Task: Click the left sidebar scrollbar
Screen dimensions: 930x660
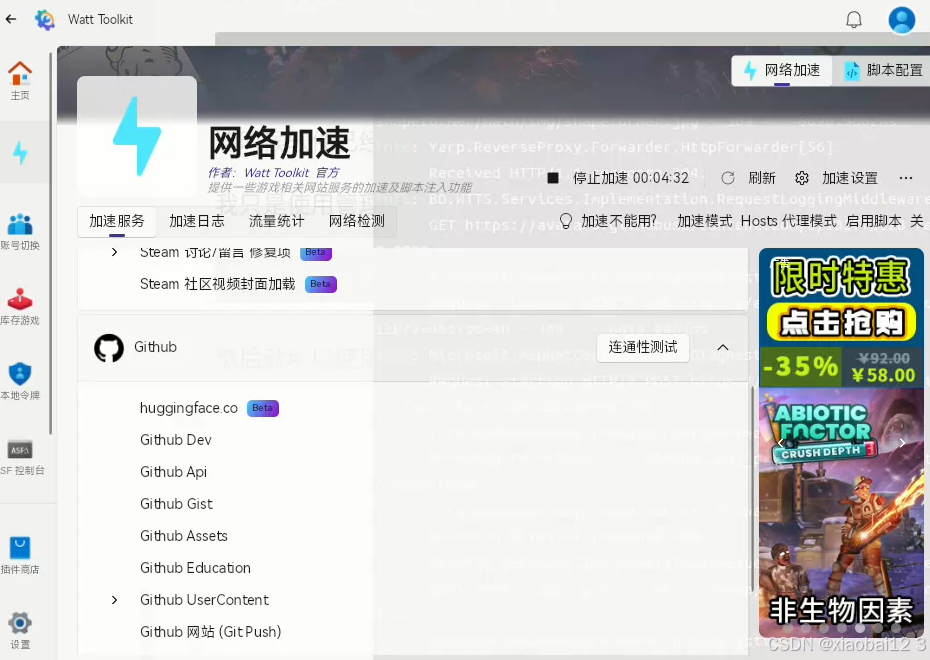Action: click(x=51, y=243)
